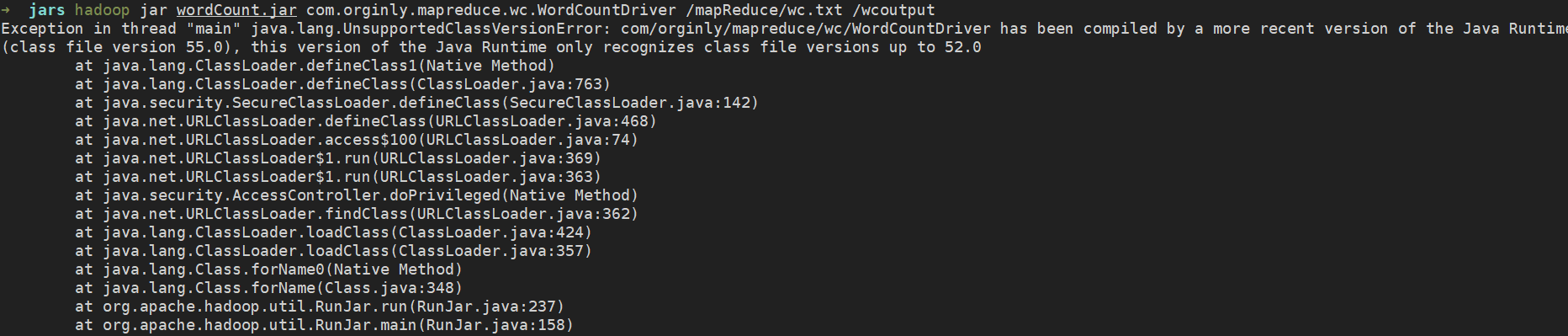Viewport: 1568px width, 336px height.
Task: Click ClassLoader.java:424 loadClass reference
Action: (491, 232)
